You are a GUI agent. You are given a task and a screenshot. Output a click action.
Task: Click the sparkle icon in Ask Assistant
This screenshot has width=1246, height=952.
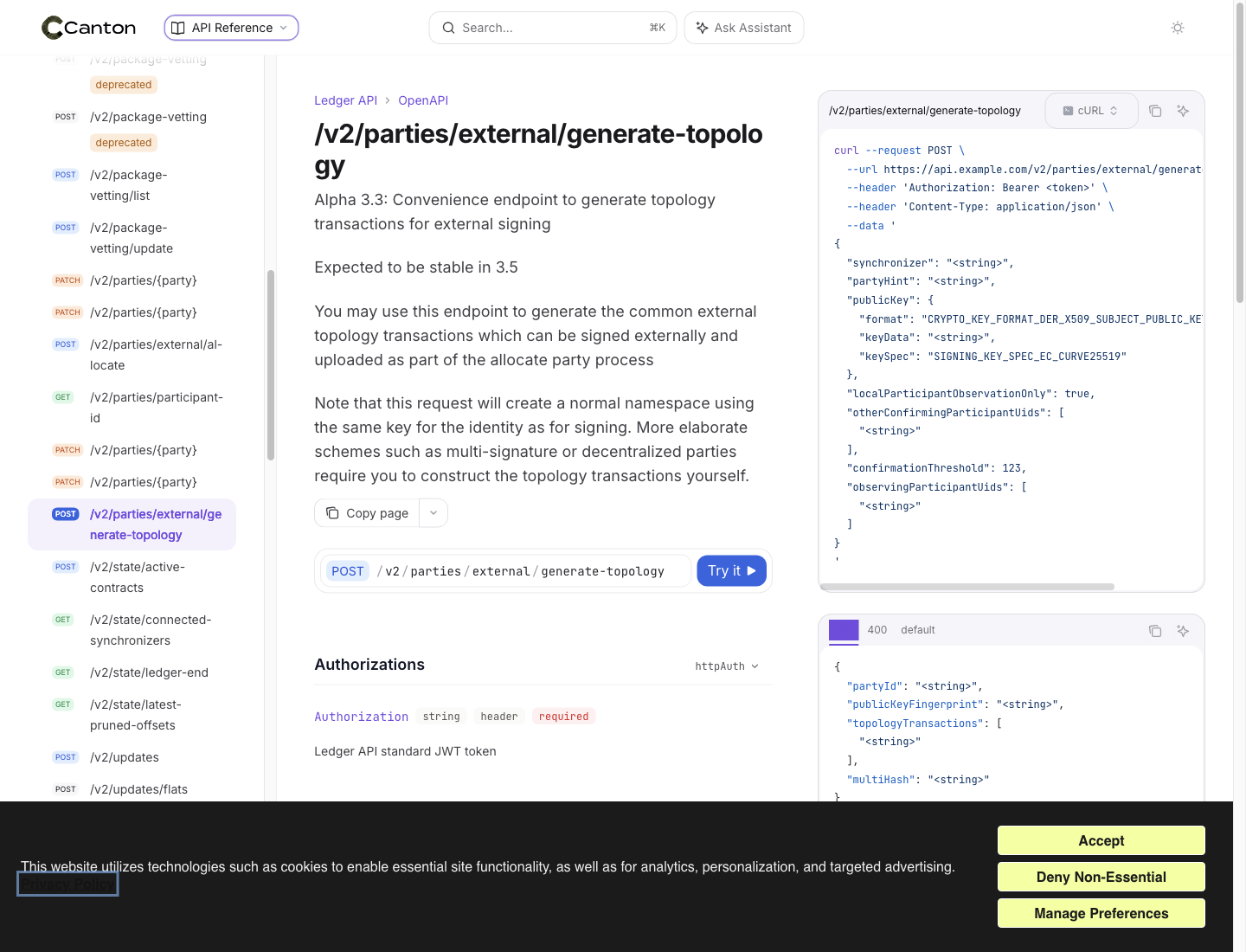pyautogui.click(x=702, y=28)
